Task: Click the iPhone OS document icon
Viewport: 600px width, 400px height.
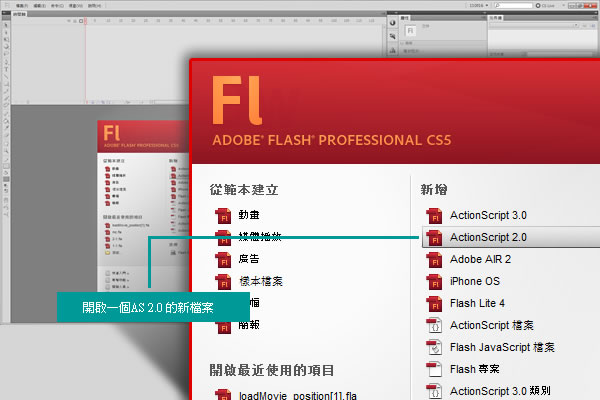Action: point(434,282)
